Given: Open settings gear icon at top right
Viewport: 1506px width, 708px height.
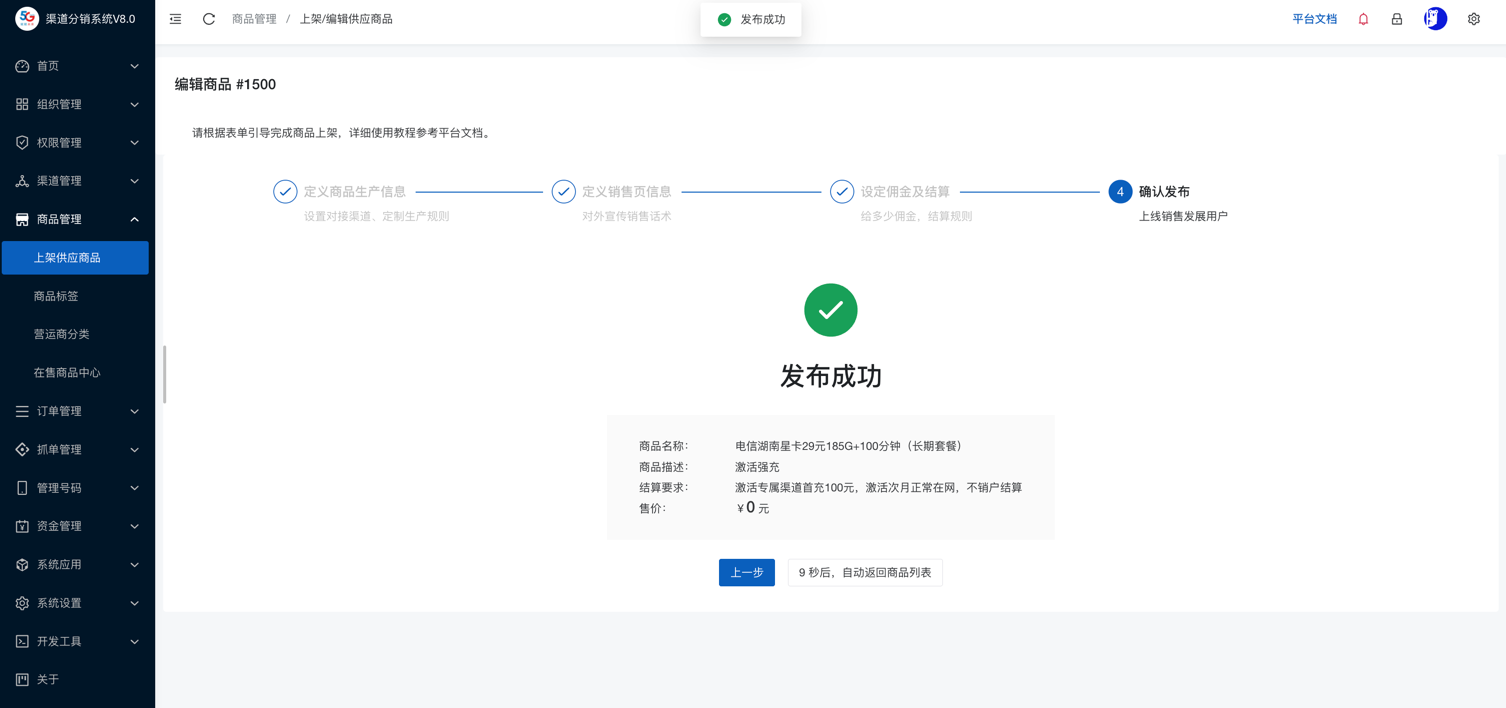Looking at the screenshot, I should tap(1473, 19).
